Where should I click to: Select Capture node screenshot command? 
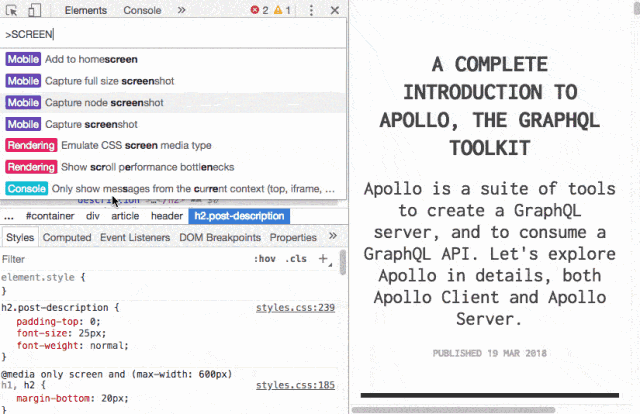point(173,102)
